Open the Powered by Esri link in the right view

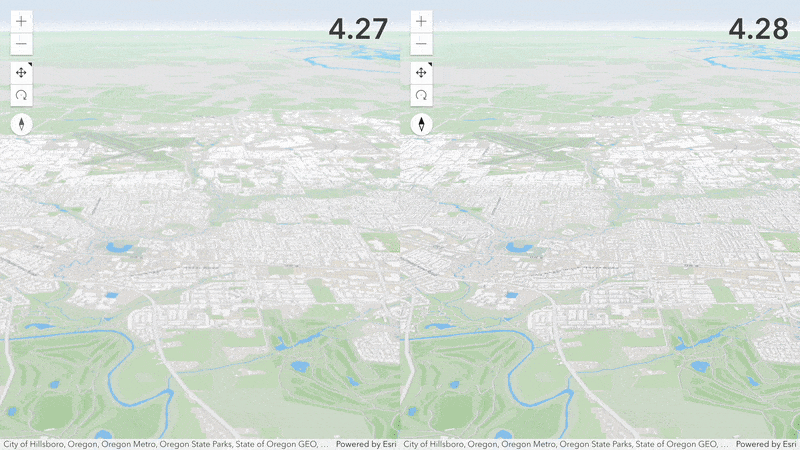click(x=766, y=444)
